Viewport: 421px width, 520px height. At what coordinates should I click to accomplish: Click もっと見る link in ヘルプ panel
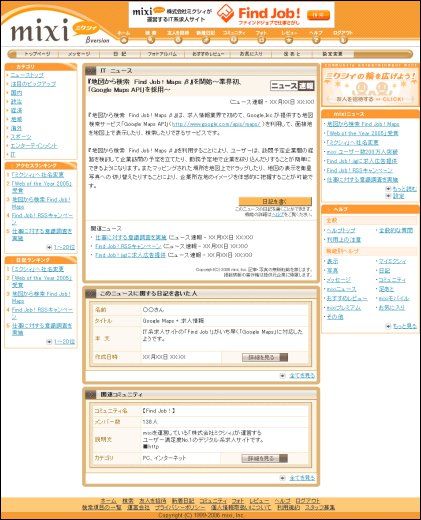(405, 326)
